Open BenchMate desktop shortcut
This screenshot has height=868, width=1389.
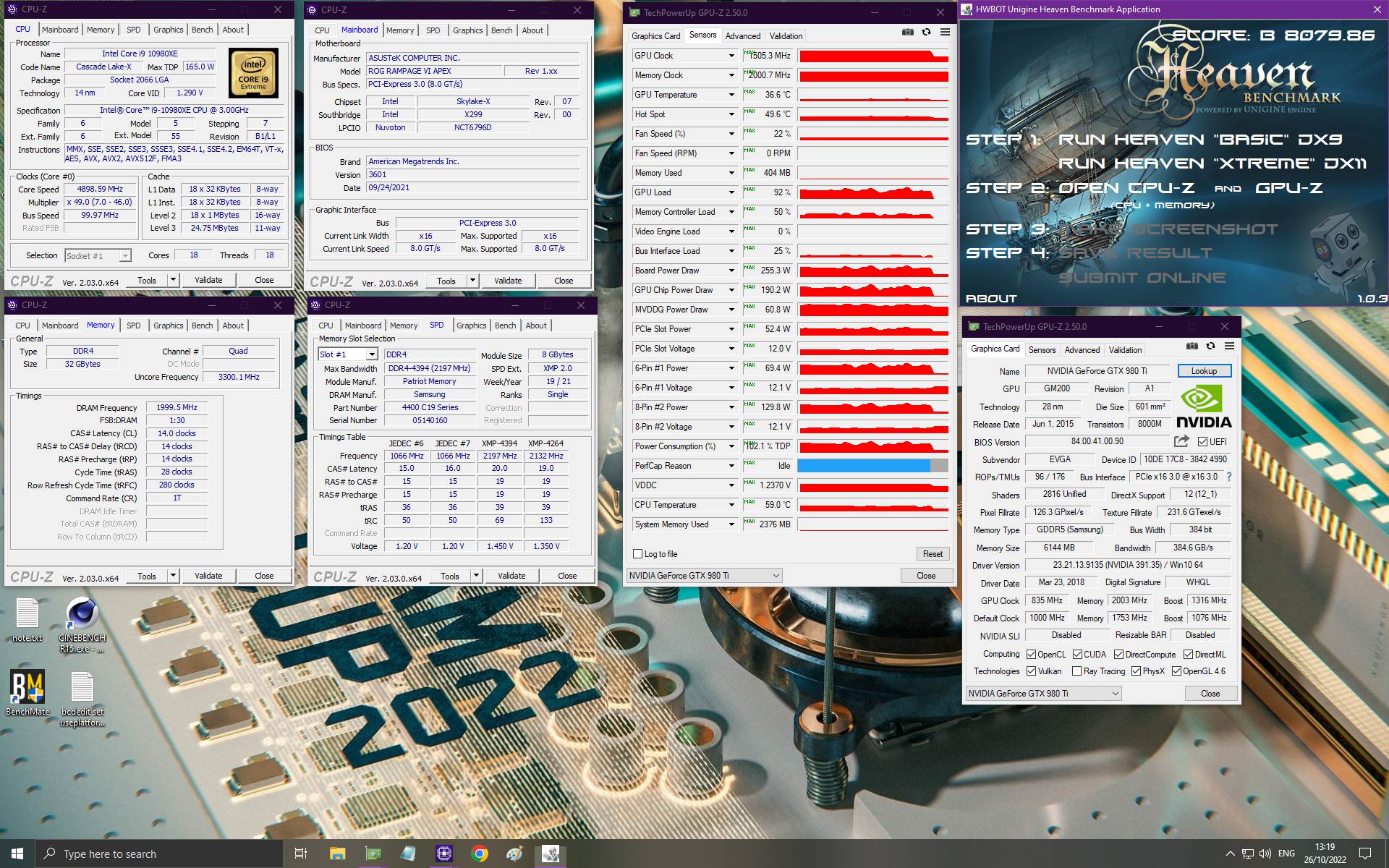(27, 693)
